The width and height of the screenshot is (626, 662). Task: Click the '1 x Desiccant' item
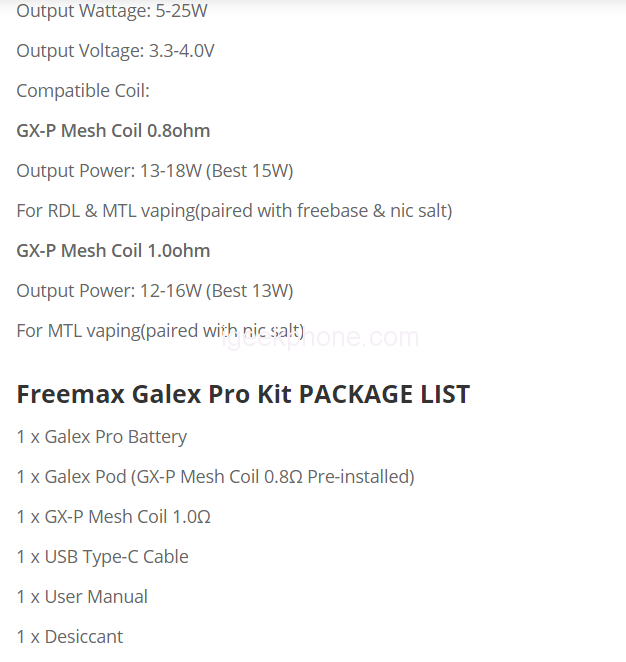pyautogui.click(x=70, y=637)
